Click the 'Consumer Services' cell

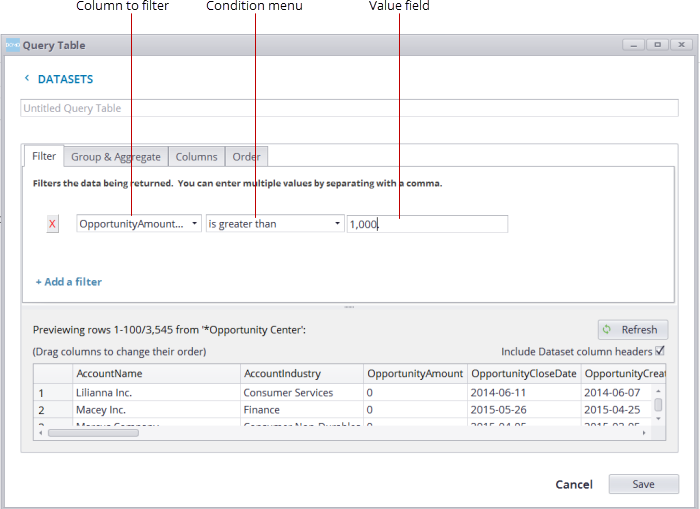(302, 393)
